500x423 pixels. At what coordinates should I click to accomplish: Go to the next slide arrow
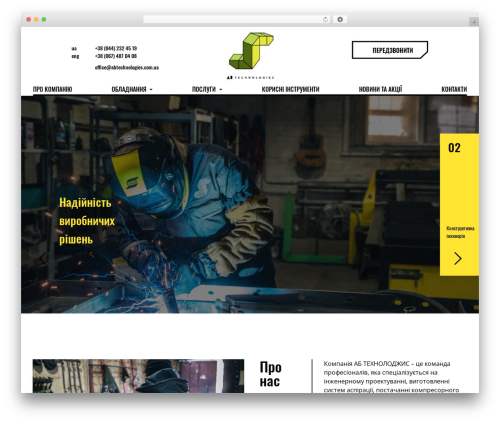coord(458,258)
